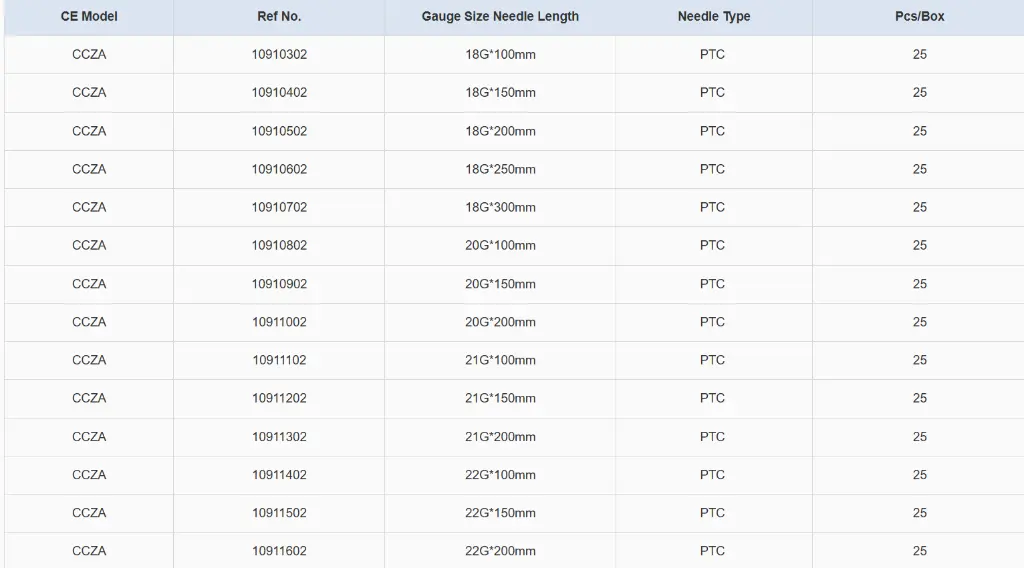Click the Pcs/Box column header
This screenshot has height=568, width=1024.
point(919,17)
